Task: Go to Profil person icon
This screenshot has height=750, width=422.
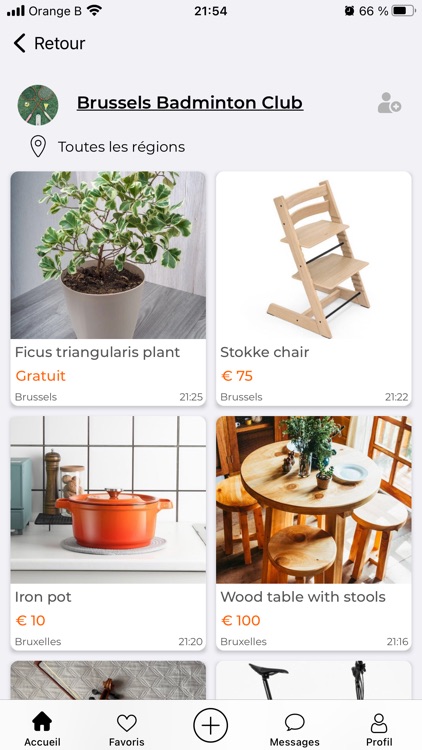Action: pos(379,723)
